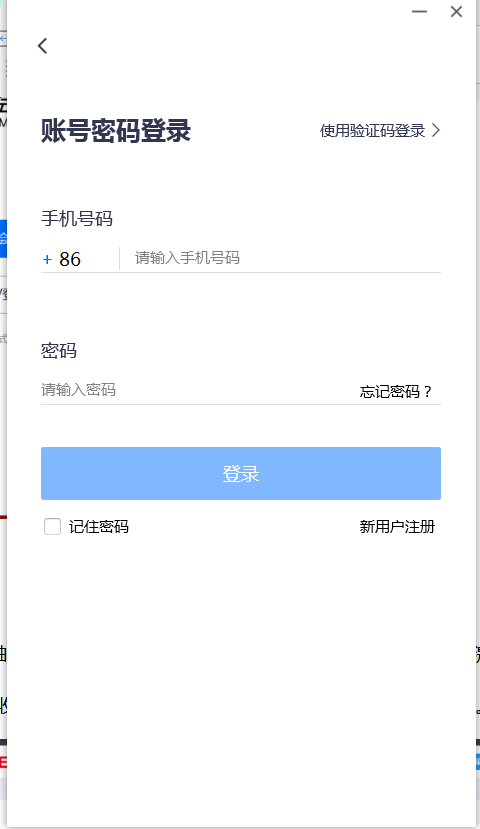This screenshot has width=480, height=829.
Task: Click the red element at bottom-left edge
Action: 3,762
